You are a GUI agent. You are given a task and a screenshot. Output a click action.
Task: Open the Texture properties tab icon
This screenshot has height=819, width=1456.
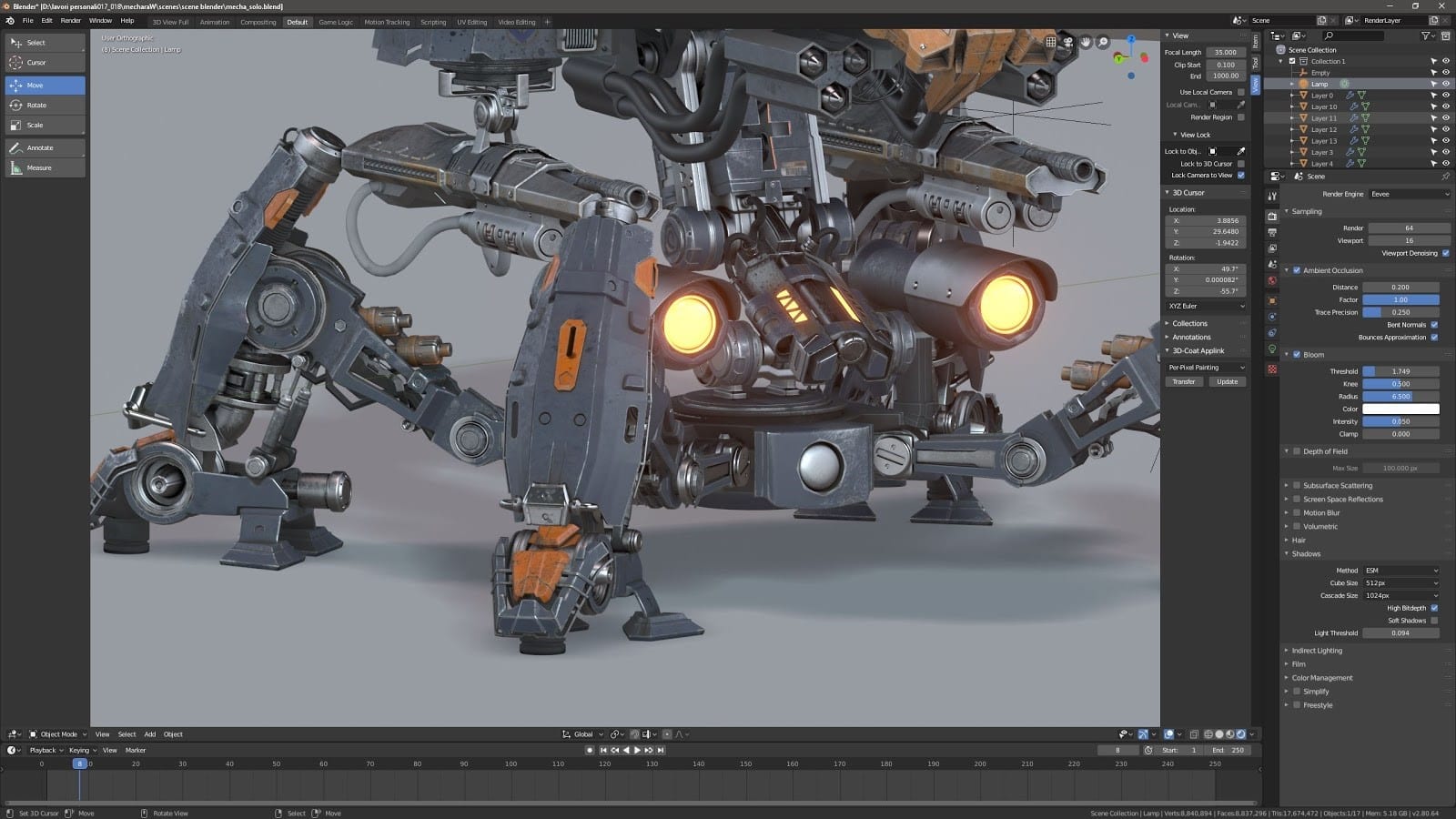point(1272,369)
